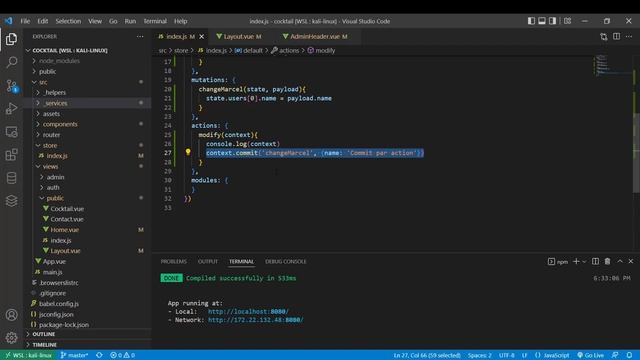Click the feedback icon in the status bar
Viewport: 640px width, 360px height.
(615, 355)
